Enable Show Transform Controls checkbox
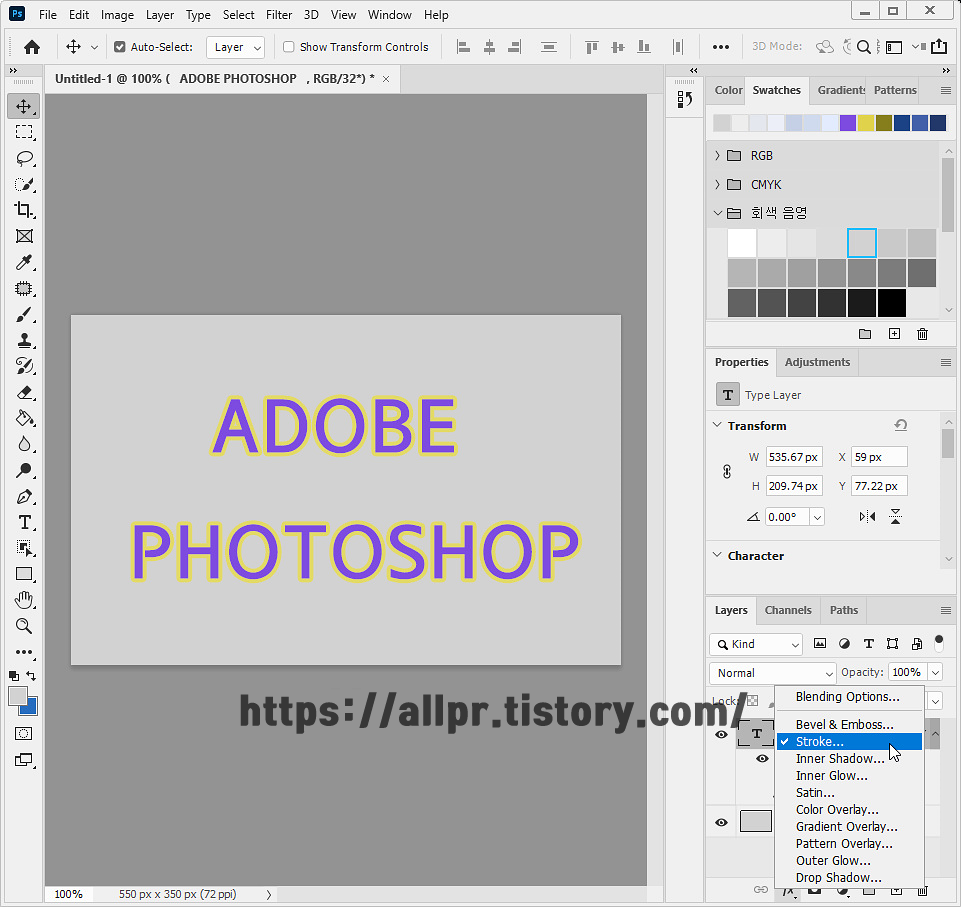 click(289, 47)
